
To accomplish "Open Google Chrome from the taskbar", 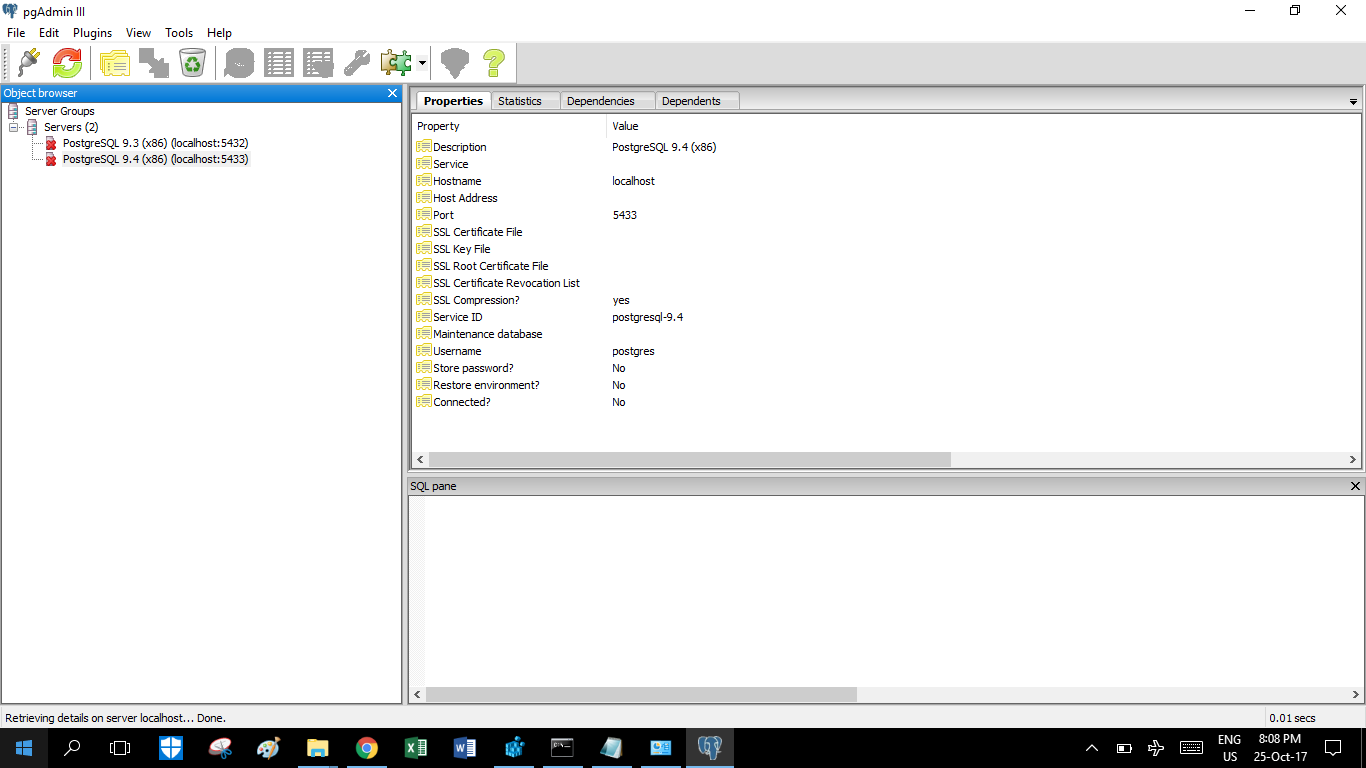I will click(x=366, y=747).
